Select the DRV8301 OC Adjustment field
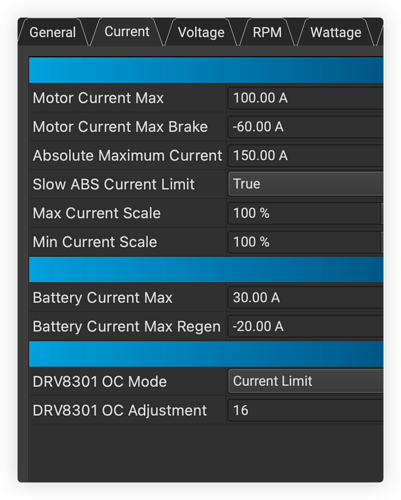This screenshot has width=401, height=500. (306, 410)
